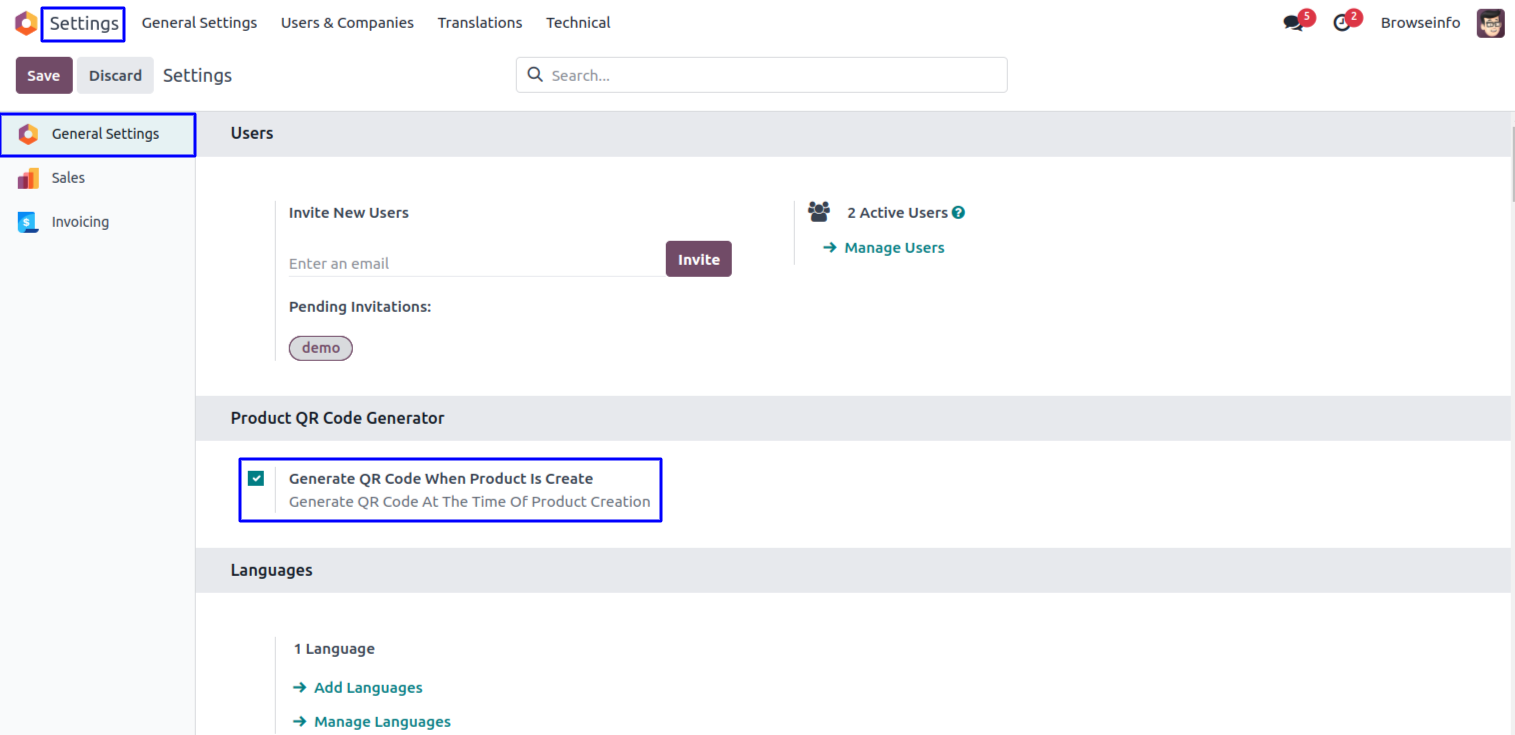Save the settings changes
Image resolution: width=1515 pixels, height=735 pixels.
click(x=44, y=76)
